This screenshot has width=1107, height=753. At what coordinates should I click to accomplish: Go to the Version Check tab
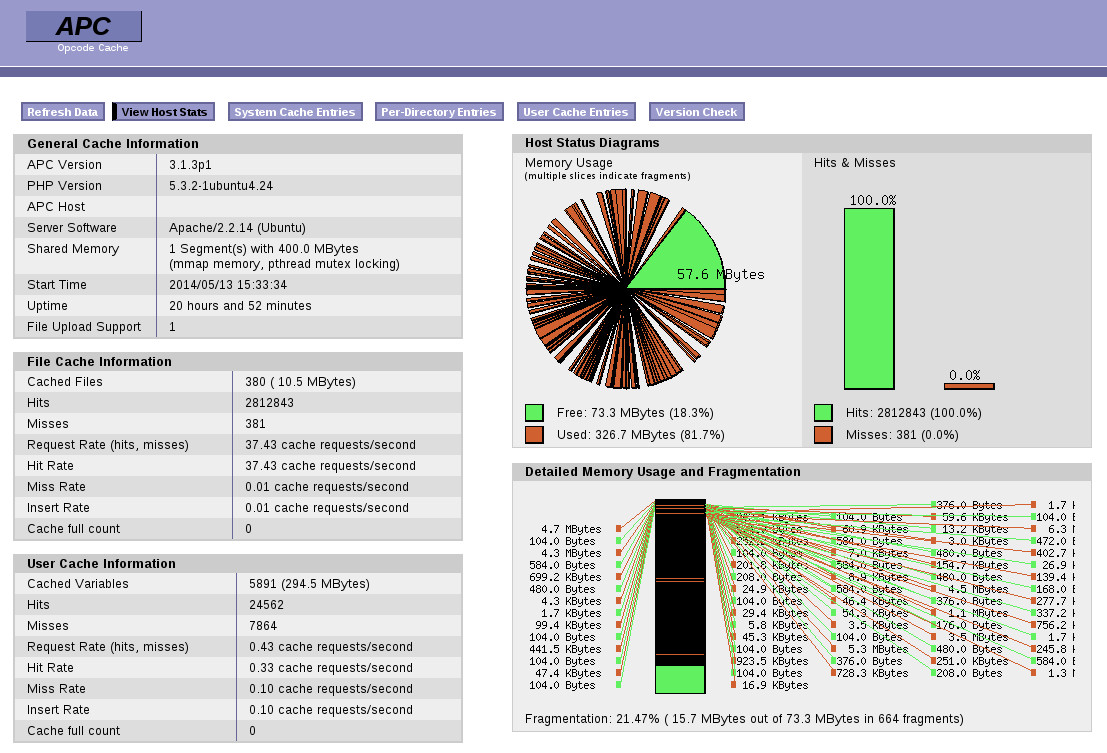click(x=696, y=112)
